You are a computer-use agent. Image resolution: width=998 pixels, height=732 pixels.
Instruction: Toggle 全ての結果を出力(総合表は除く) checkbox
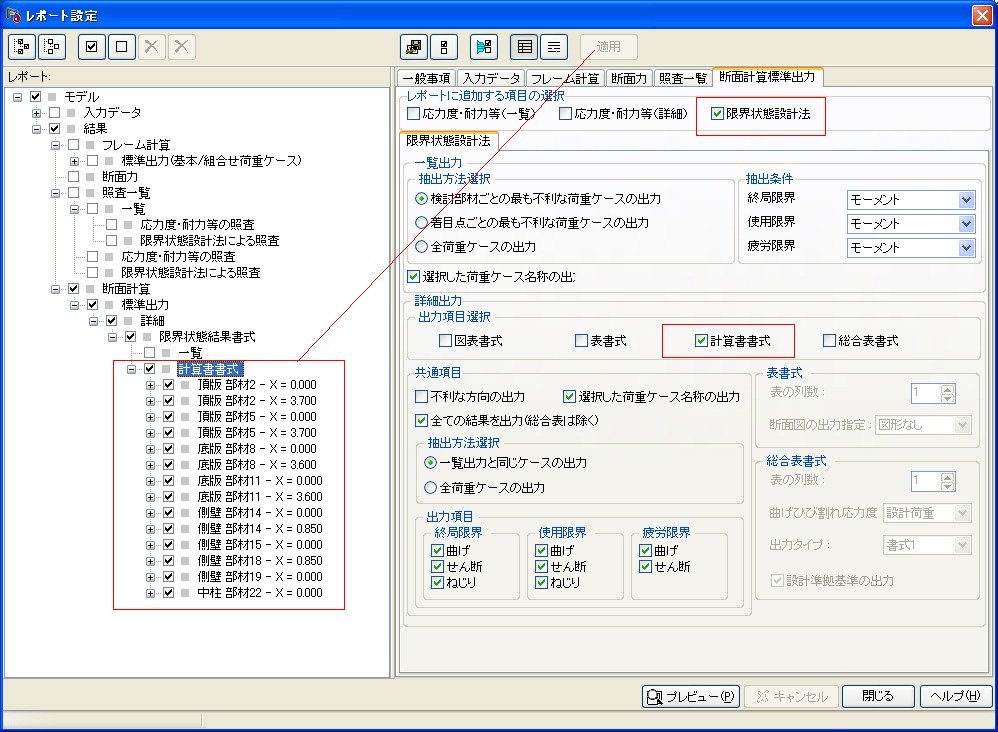[x=421, y=421]
